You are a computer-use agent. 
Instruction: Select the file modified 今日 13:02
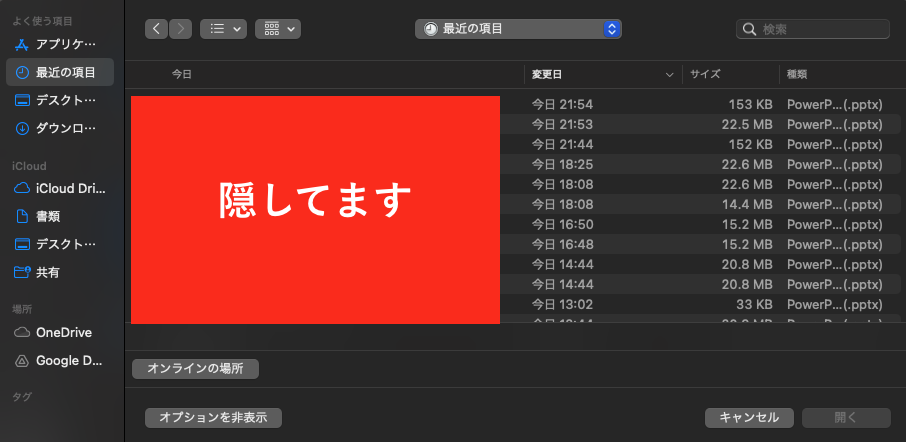515,304
